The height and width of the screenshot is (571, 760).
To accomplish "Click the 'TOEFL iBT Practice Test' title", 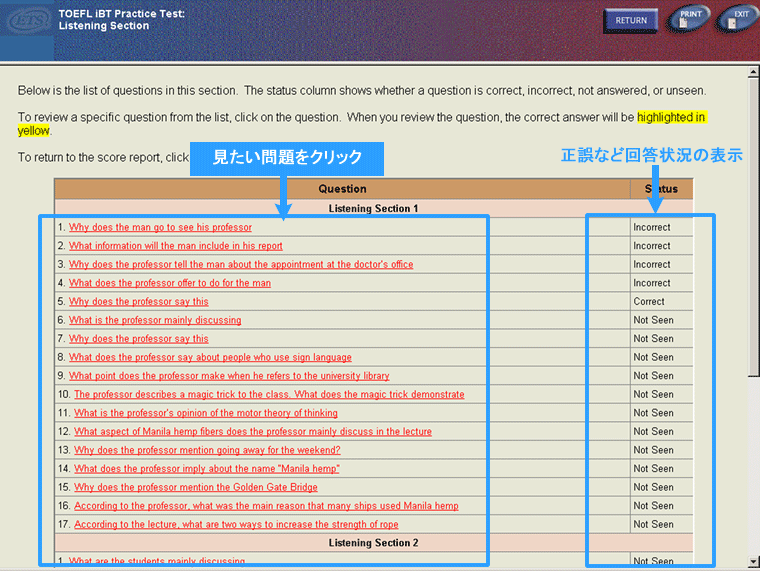I will pyautogui.click(x=121, y=14).
